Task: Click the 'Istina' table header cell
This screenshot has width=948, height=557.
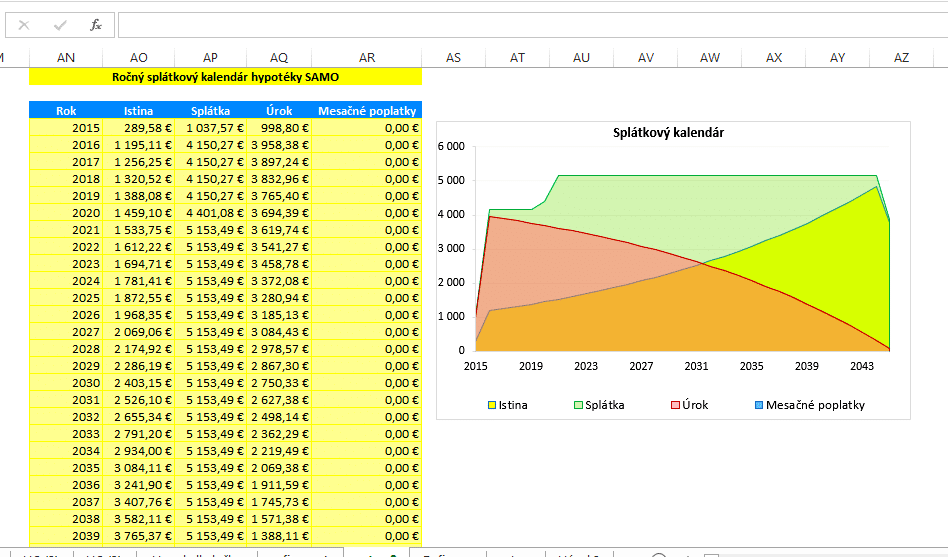Action: [x=138, y=111]
